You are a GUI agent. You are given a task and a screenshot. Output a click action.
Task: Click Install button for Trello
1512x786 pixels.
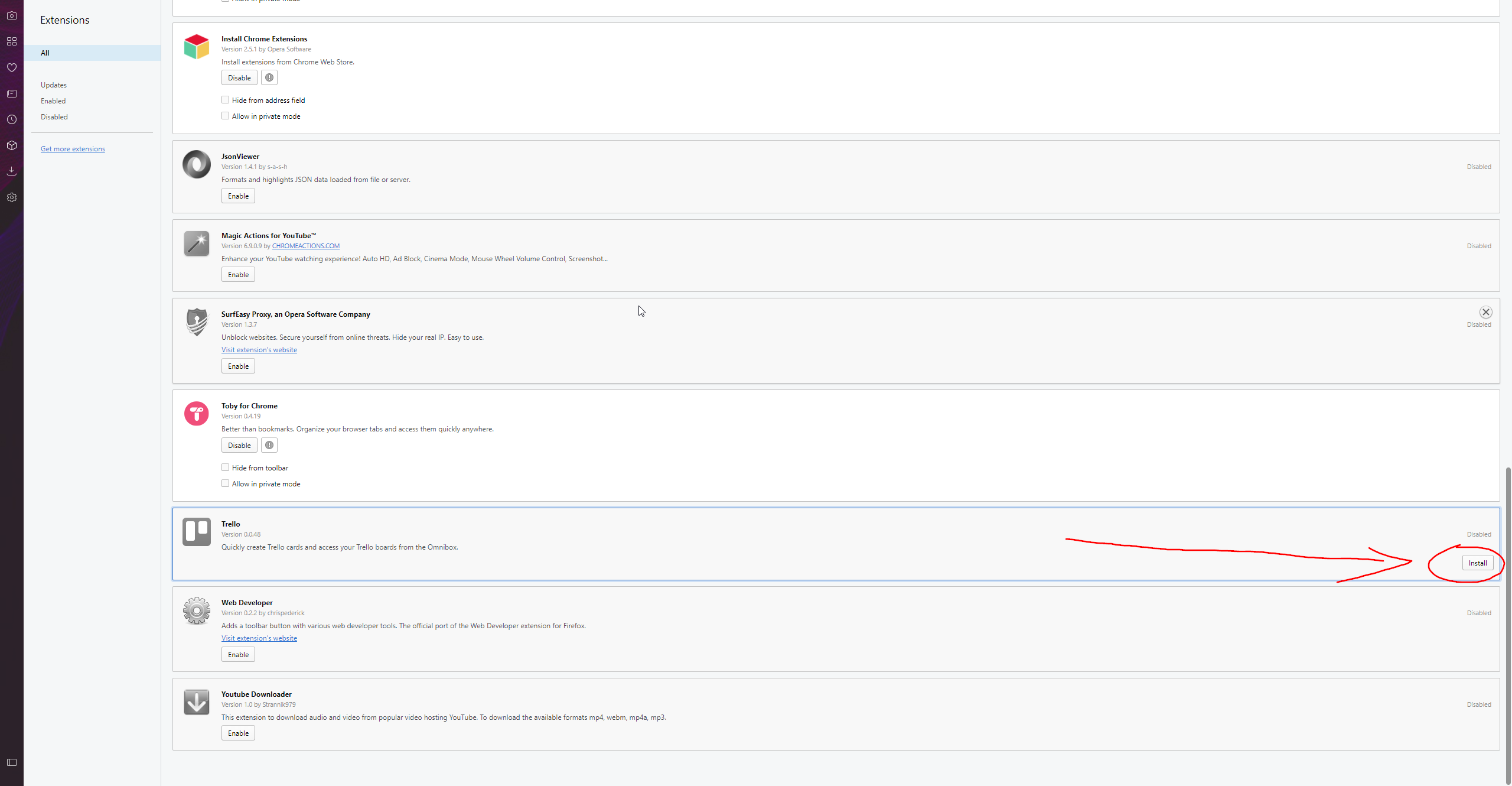coord(1477,563)
